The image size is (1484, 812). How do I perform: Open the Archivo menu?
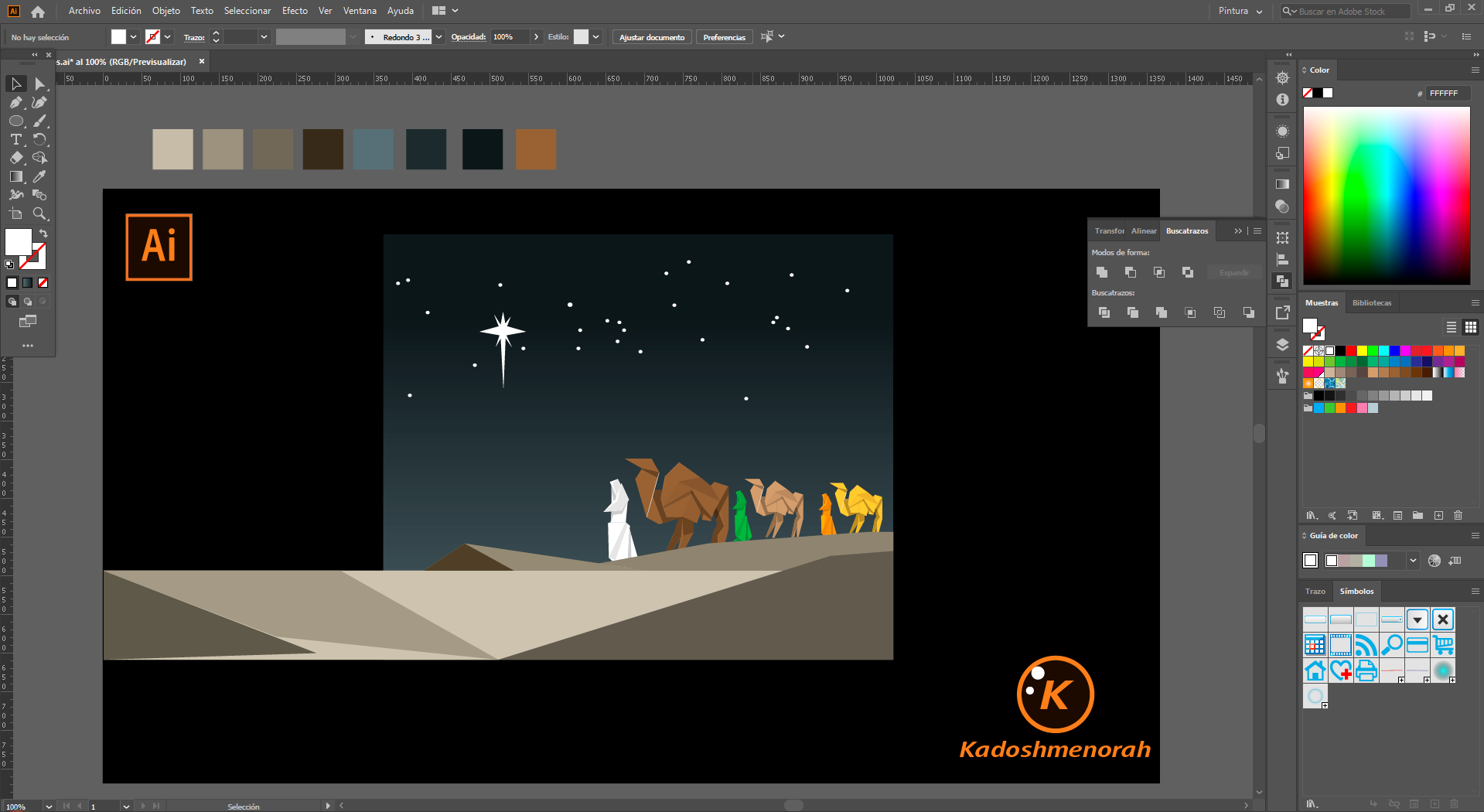pos(84,11)
